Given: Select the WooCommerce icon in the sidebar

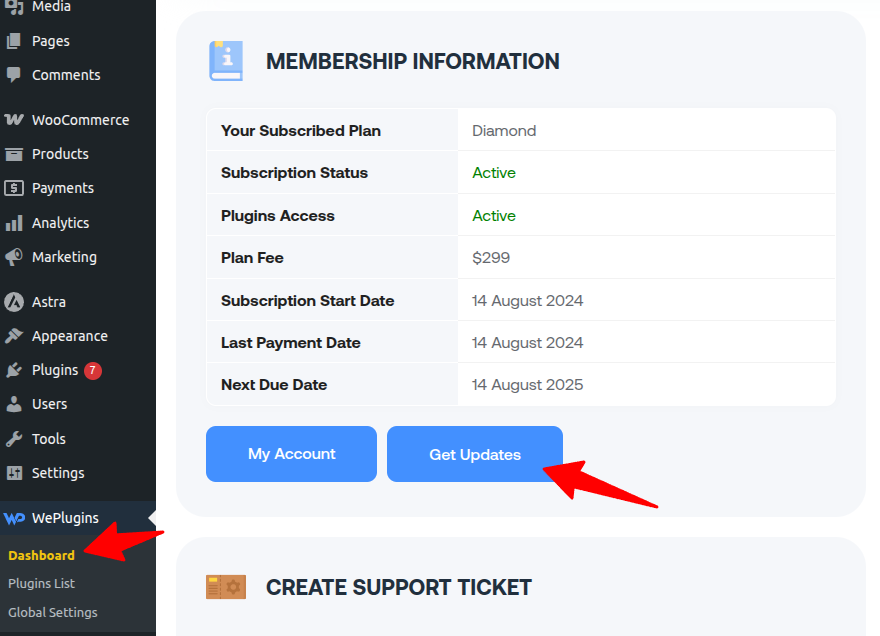Looking at the screenshot, I should [15, 119].
